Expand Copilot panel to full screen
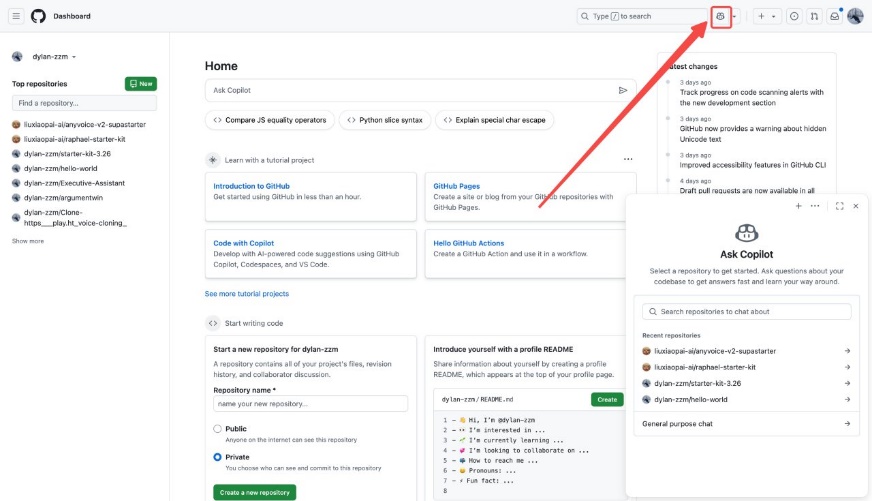The image size is (872, 501). tap(839, 206)
